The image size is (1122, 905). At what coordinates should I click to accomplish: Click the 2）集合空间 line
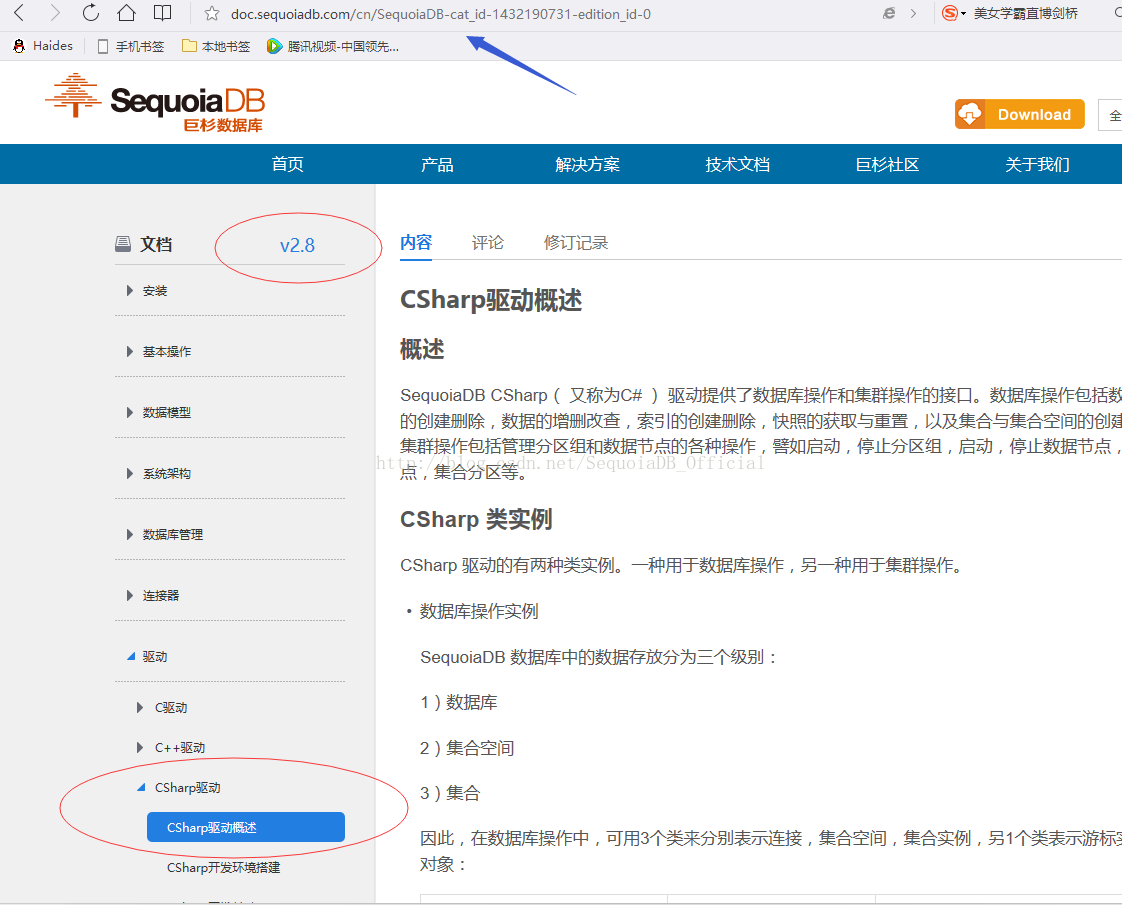(x=467, y=748)
